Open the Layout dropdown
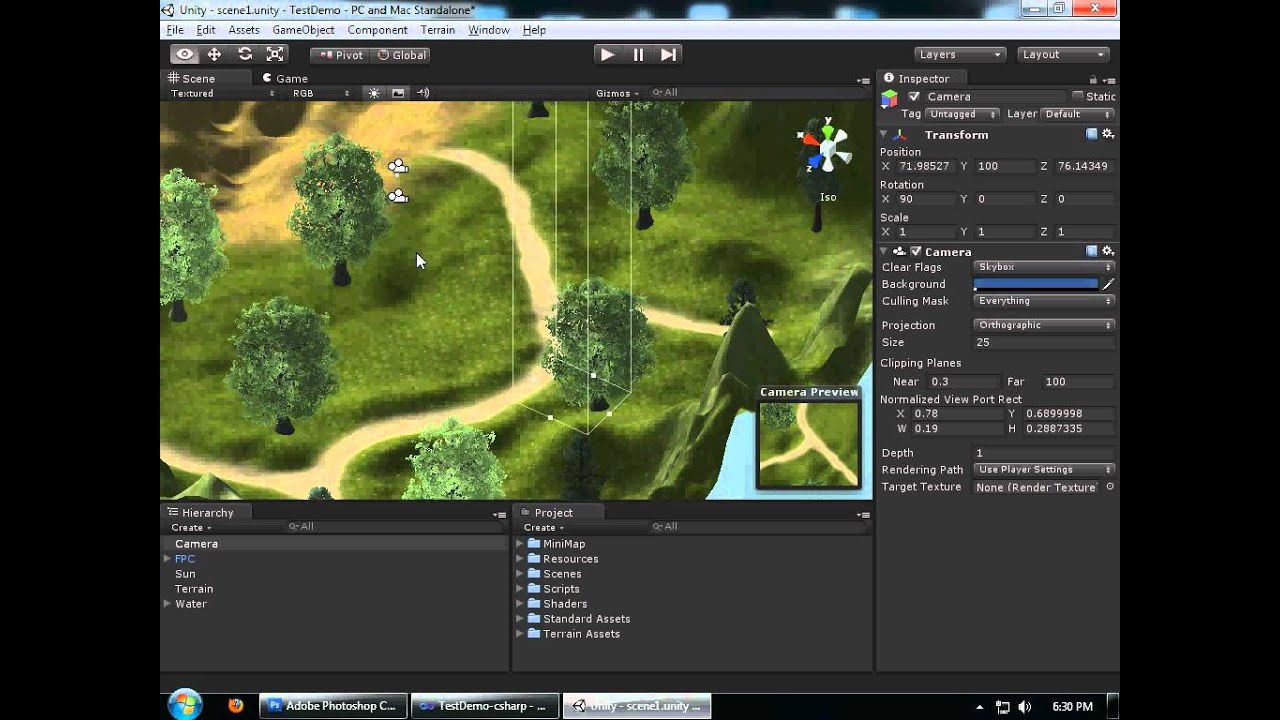Screen dimensions: 1280x720 pyautogui.click(x=1064, y=55)
